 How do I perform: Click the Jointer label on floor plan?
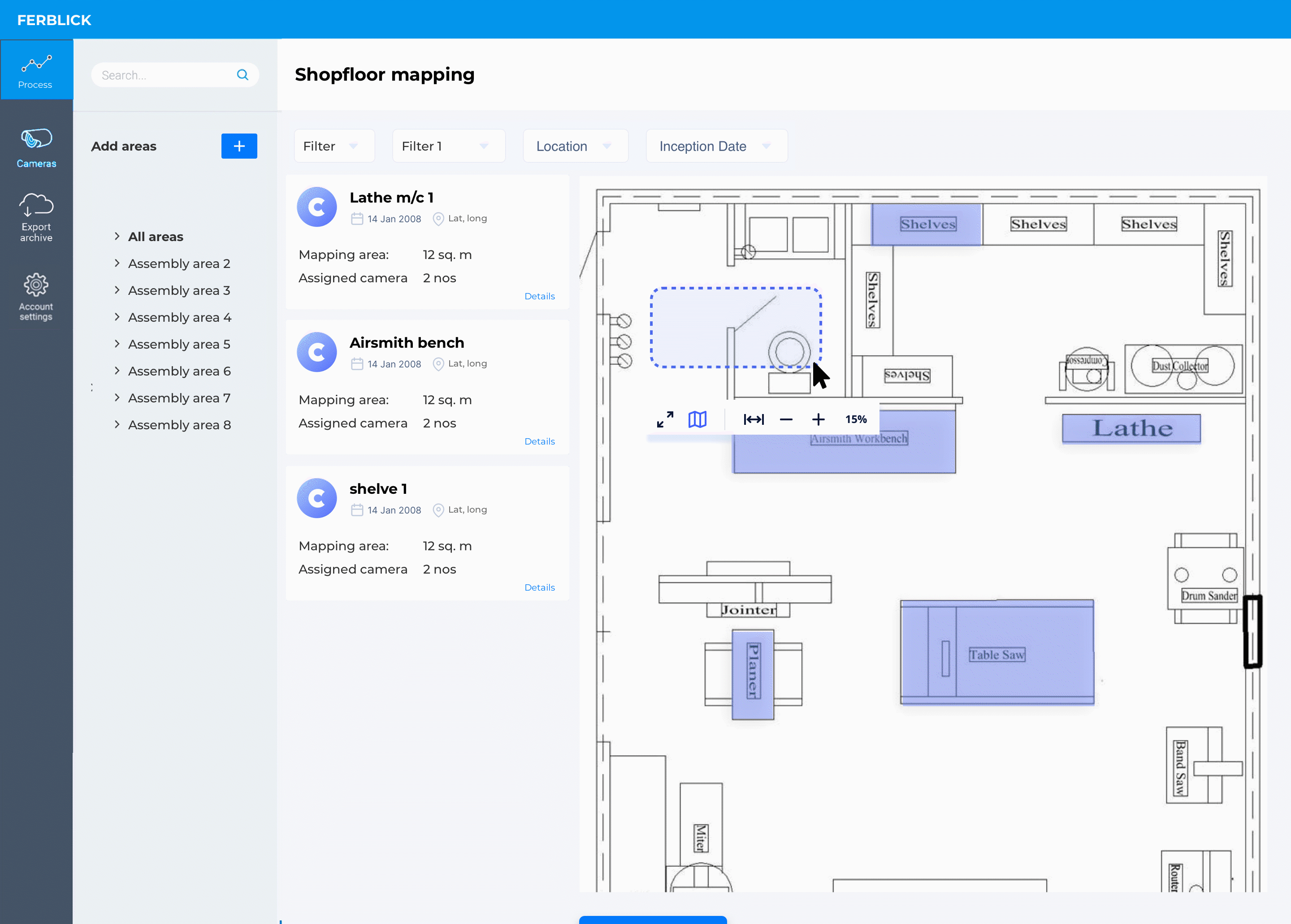749,610
